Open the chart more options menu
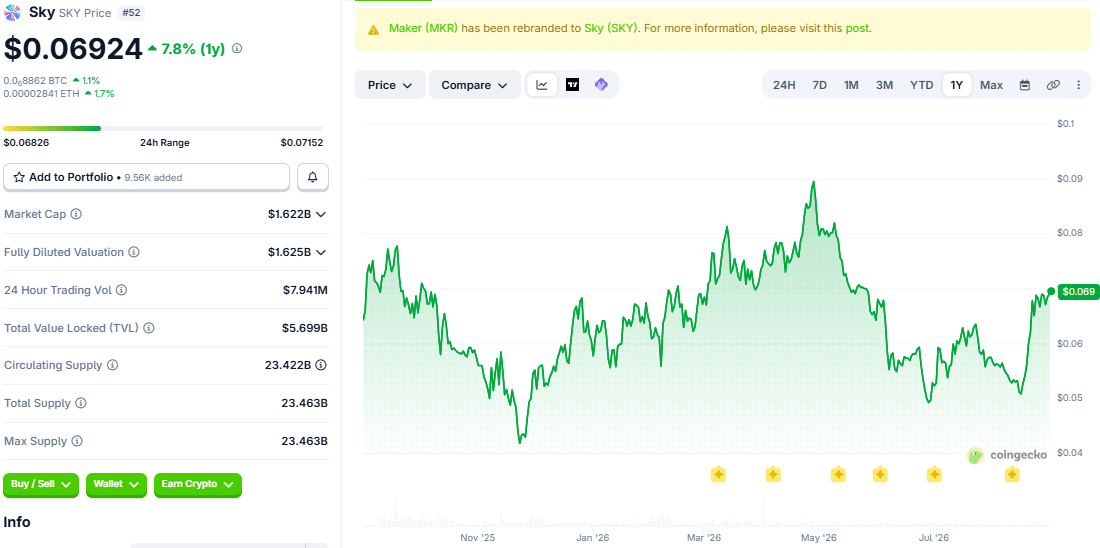The width and height of the screenshot is (1100, 548). tap(1078, 85)
